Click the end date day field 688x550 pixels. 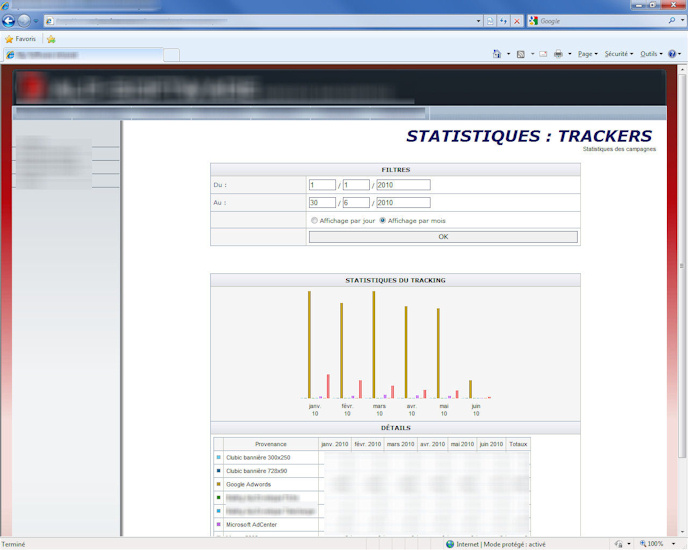[322, 203]
